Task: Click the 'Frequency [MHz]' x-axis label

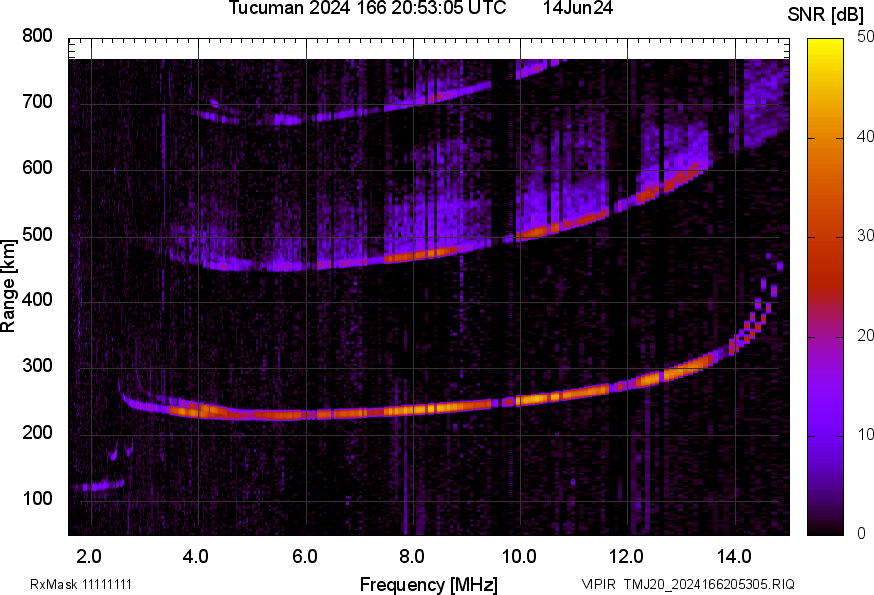Action: (429, 585)
